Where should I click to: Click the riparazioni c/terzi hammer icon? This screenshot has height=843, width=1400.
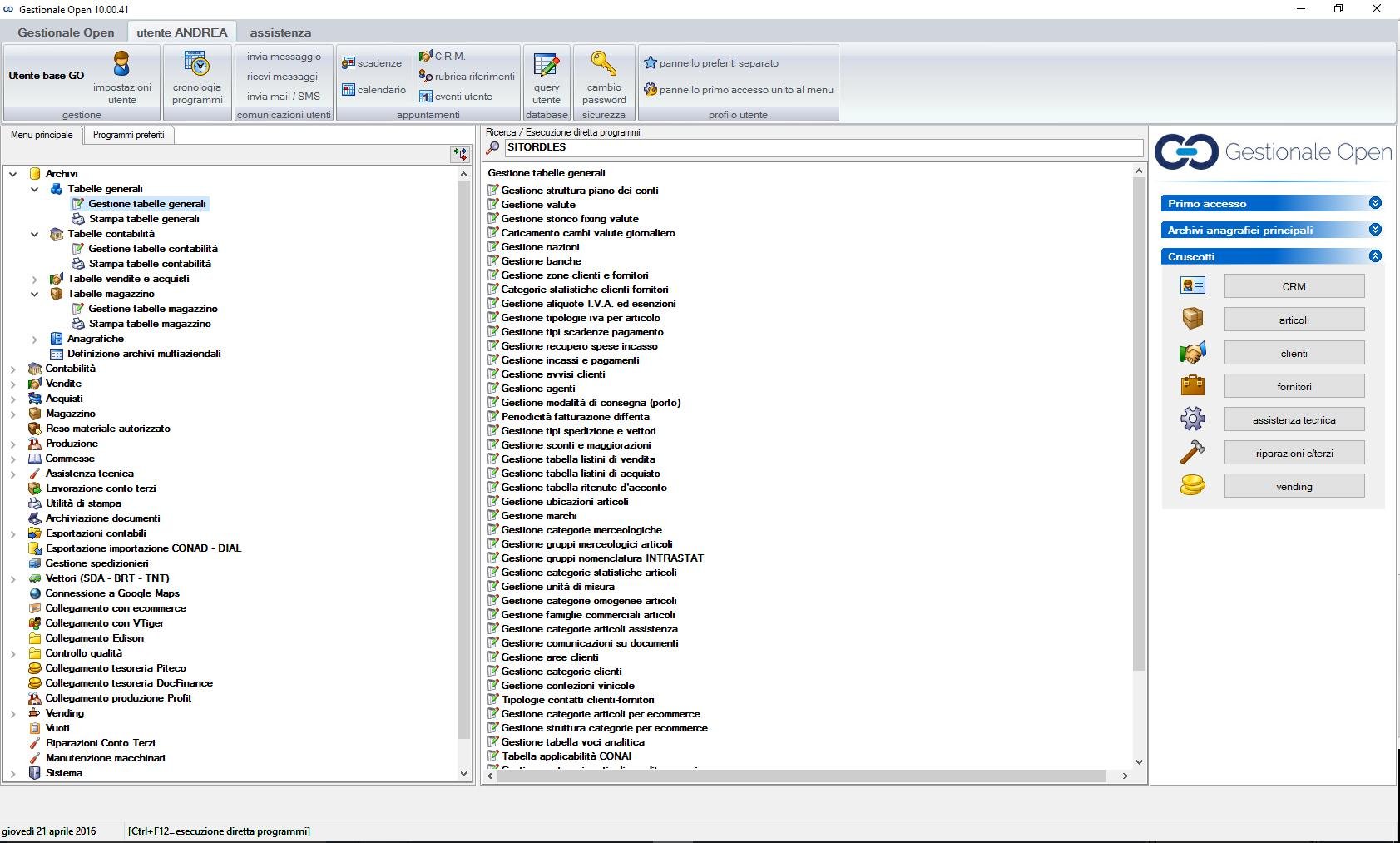[x=1193, y=452]
